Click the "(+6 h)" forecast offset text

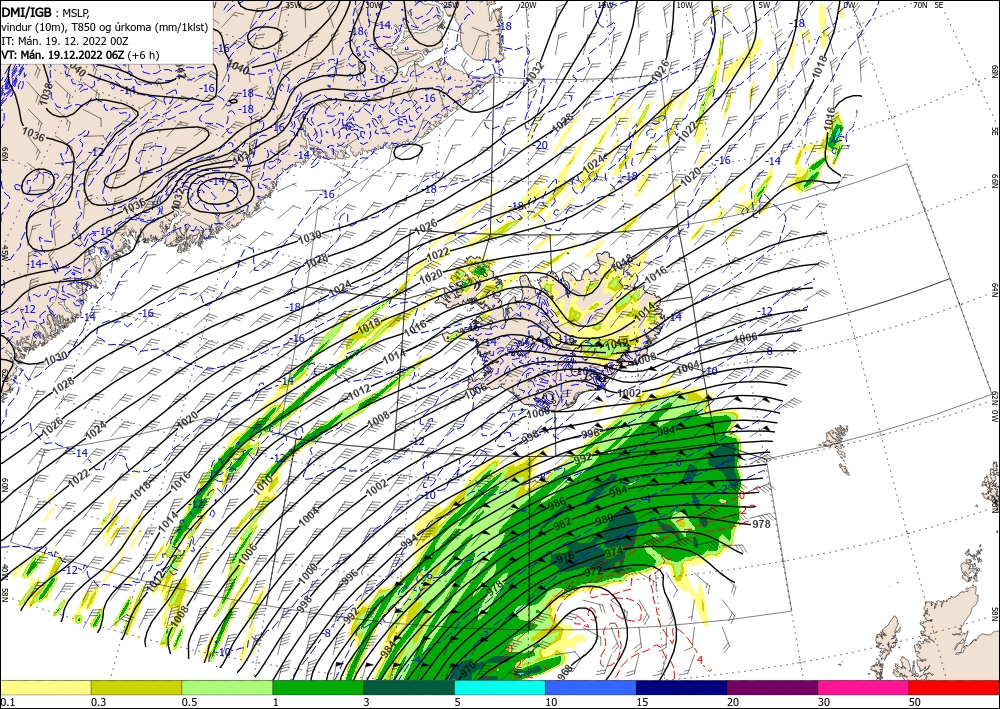click(x=143, y=55)
